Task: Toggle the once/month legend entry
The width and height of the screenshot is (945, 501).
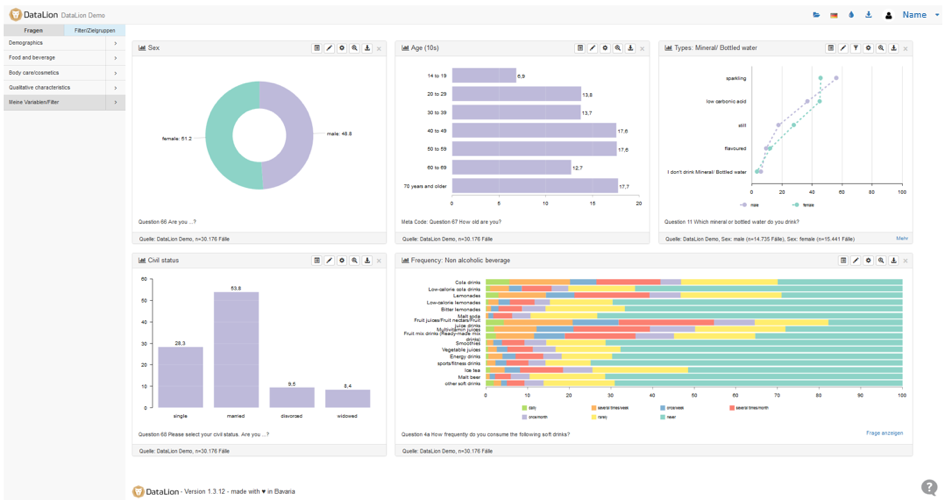Action: (x=533, y=417)
